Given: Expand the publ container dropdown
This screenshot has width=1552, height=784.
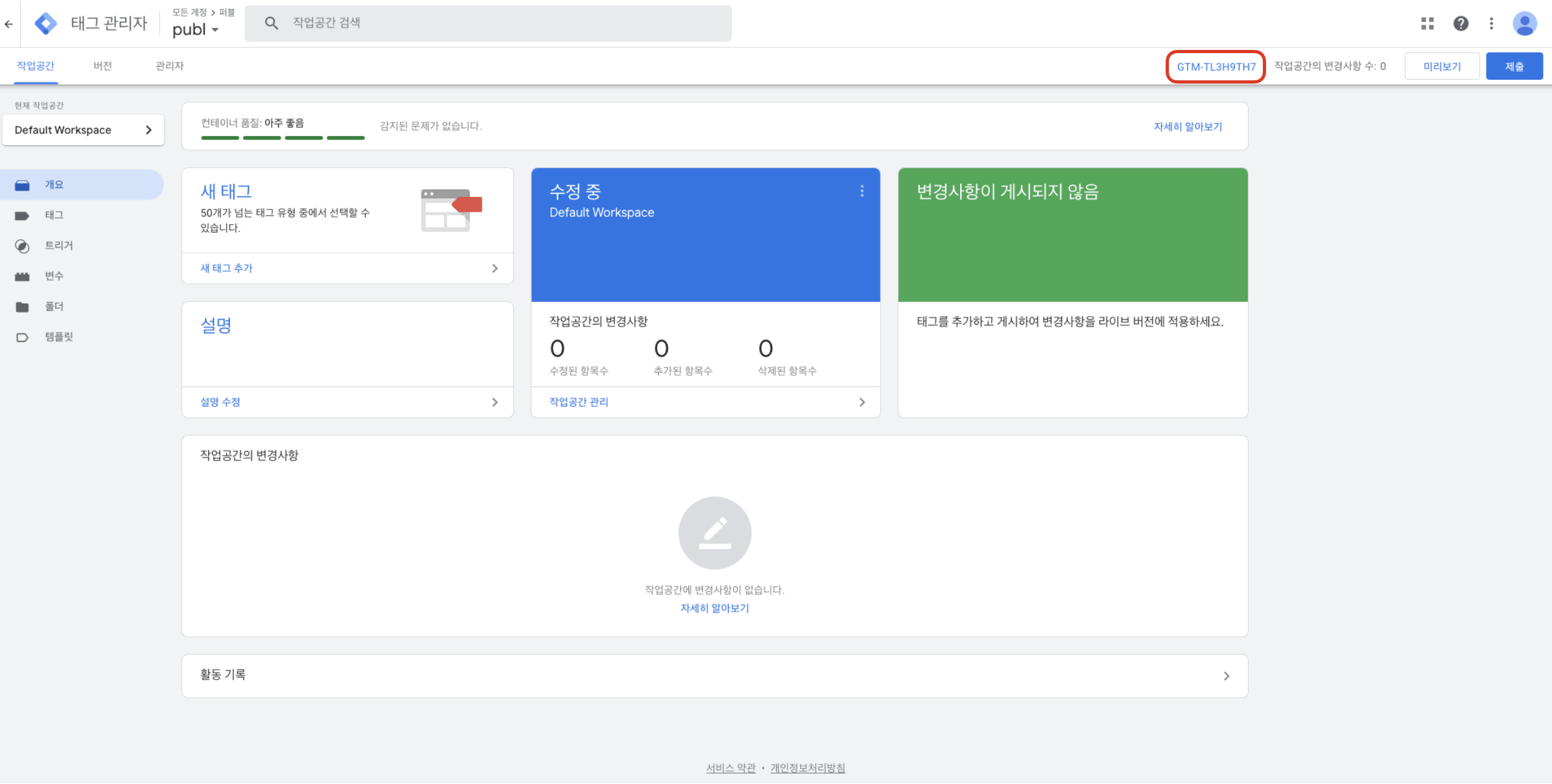Looking at the screenshot, I should [x=196, y=30].
